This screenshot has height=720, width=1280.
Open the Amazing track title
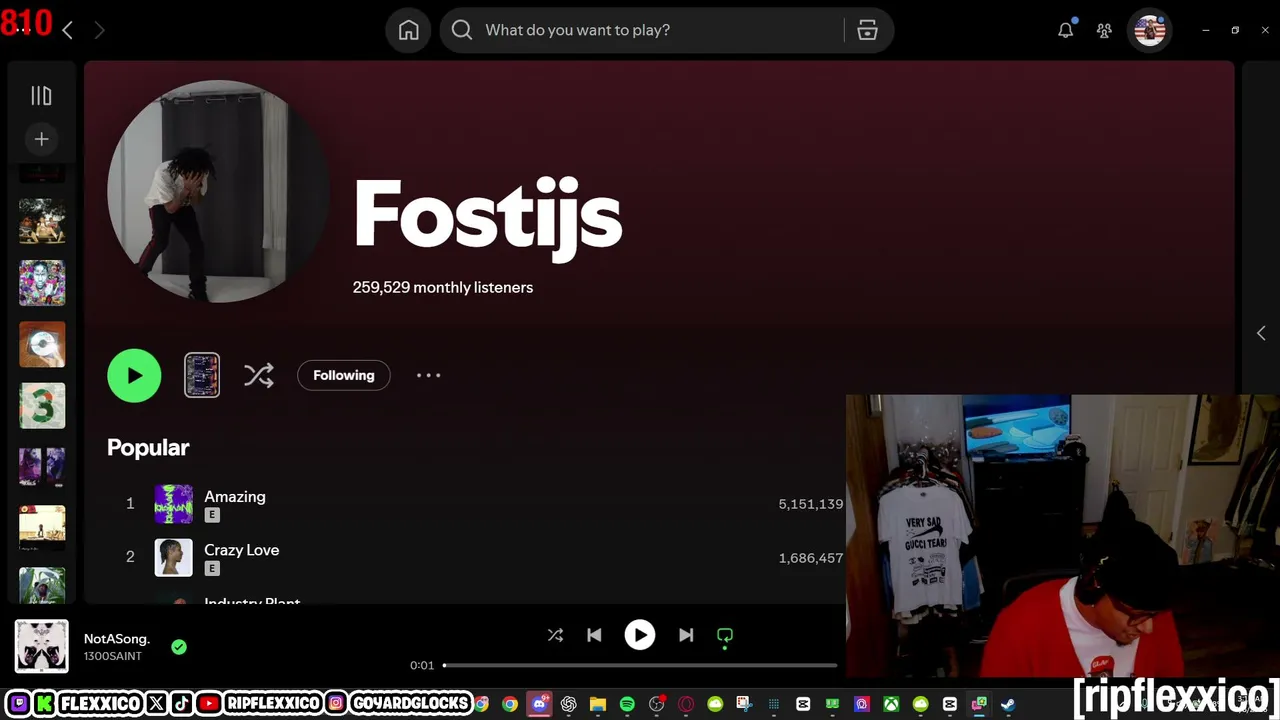(235, 496)
